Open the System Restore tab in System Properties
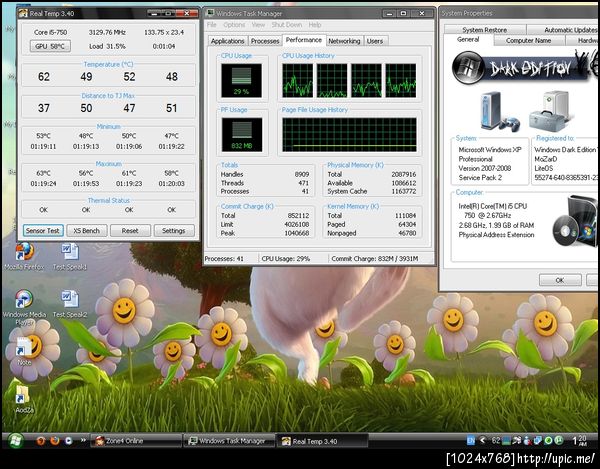This screenshot has height=469, width=600. tap(484, 30)
